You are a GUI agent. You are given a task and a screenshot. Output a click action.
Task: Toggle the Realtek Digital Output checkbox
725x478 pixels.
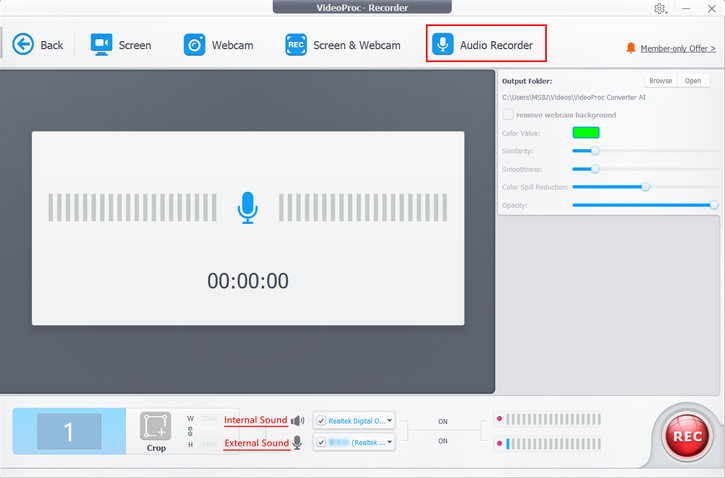[321, 421]
